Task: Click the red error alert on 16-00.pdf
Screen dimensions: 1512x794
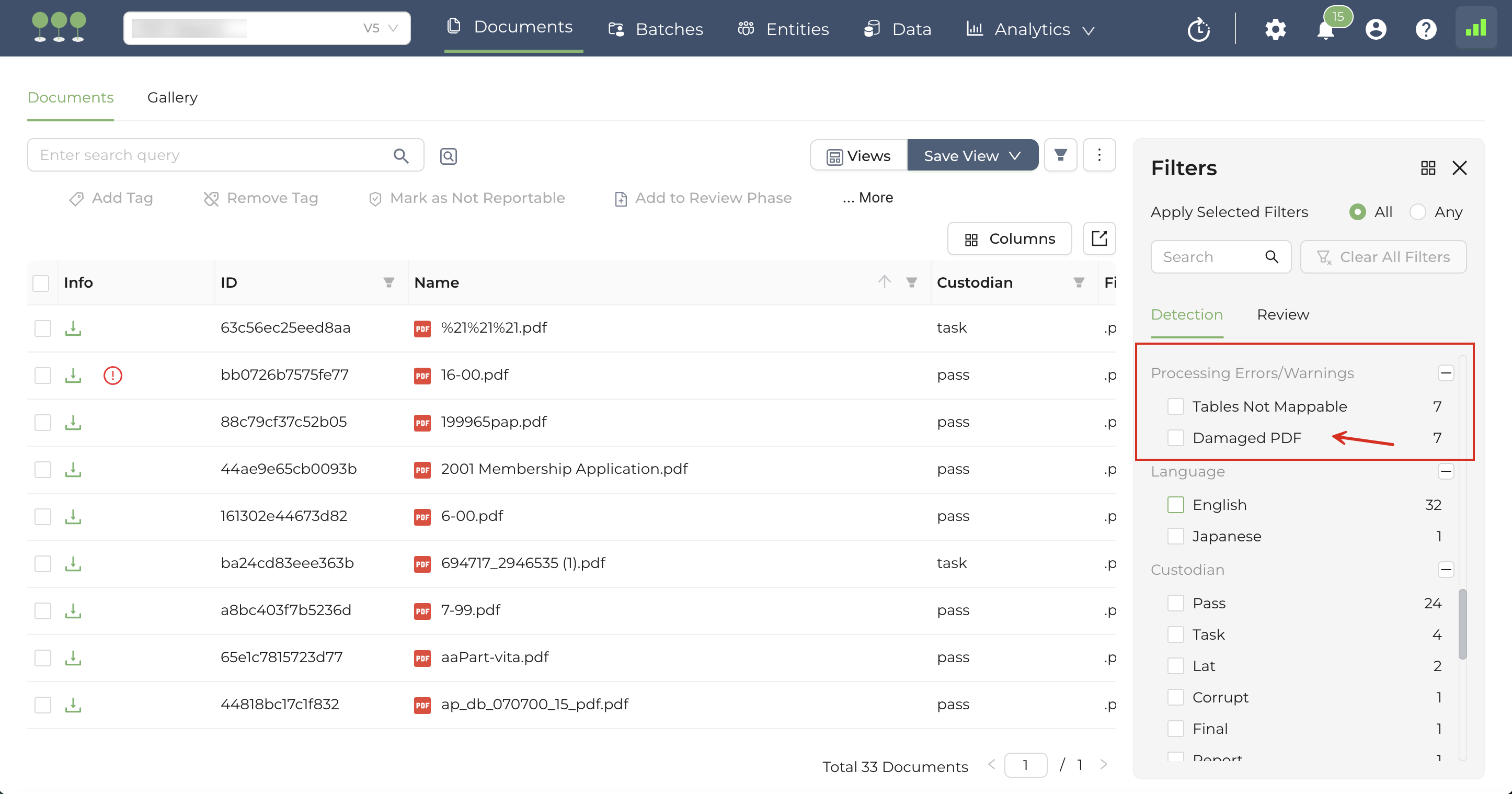Action: coord(112,375)
